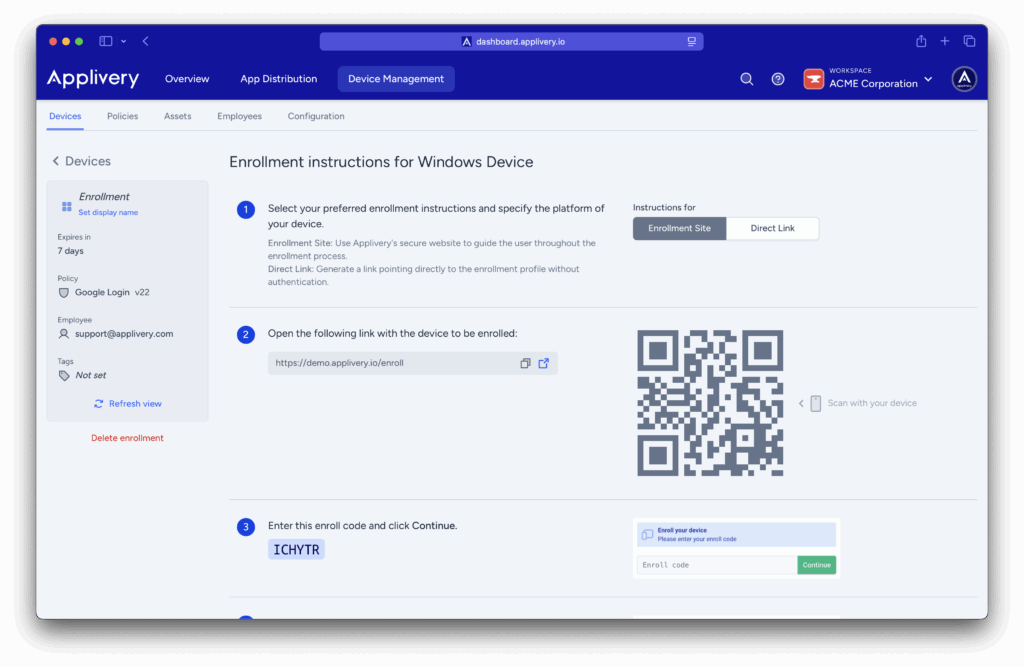
Task: Click the Windows platform icon beside Enrollment
Action: pyautogui.click(x=67, y=206)
